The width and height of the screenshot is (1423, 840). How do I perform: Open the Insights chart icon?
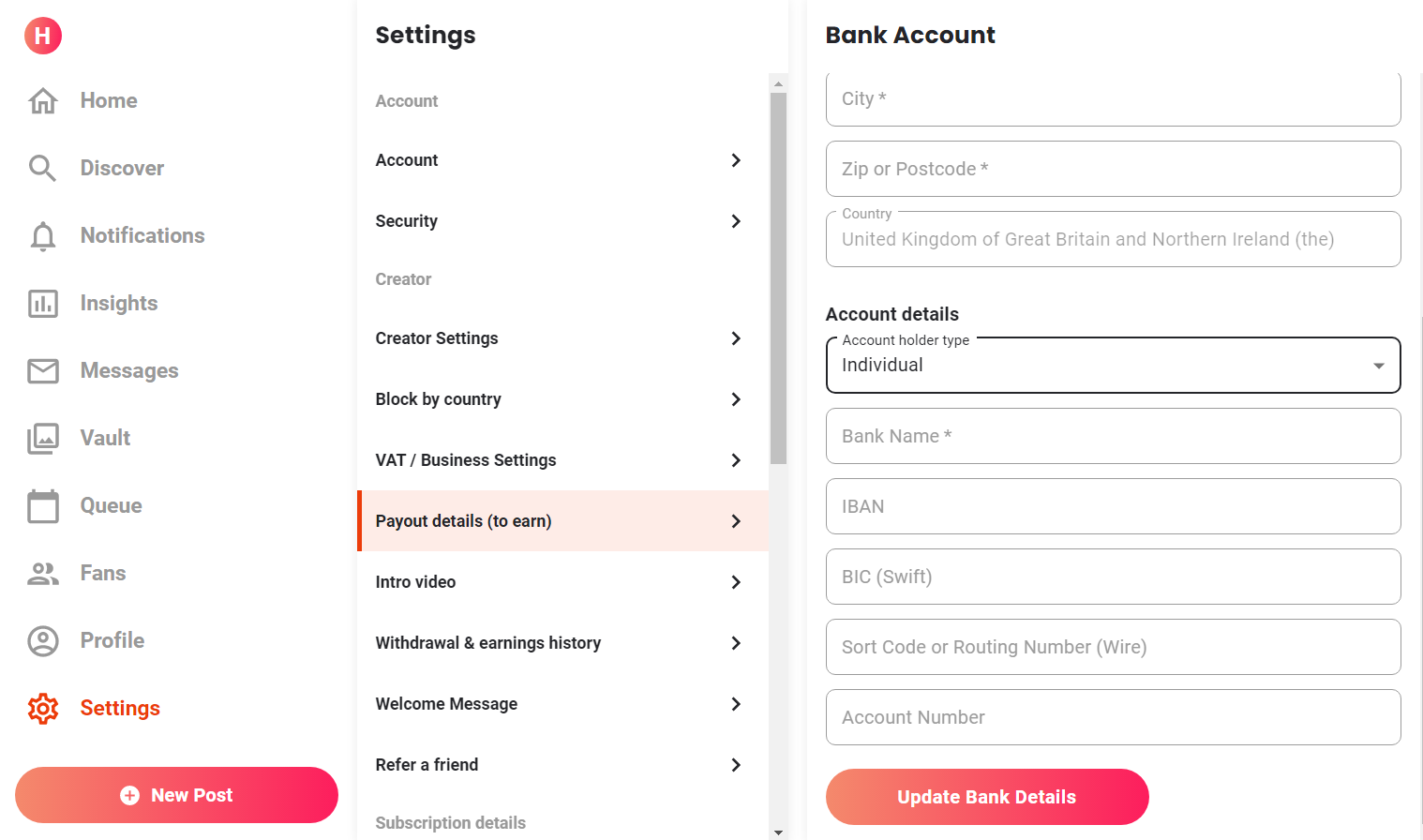pos(43,304)
